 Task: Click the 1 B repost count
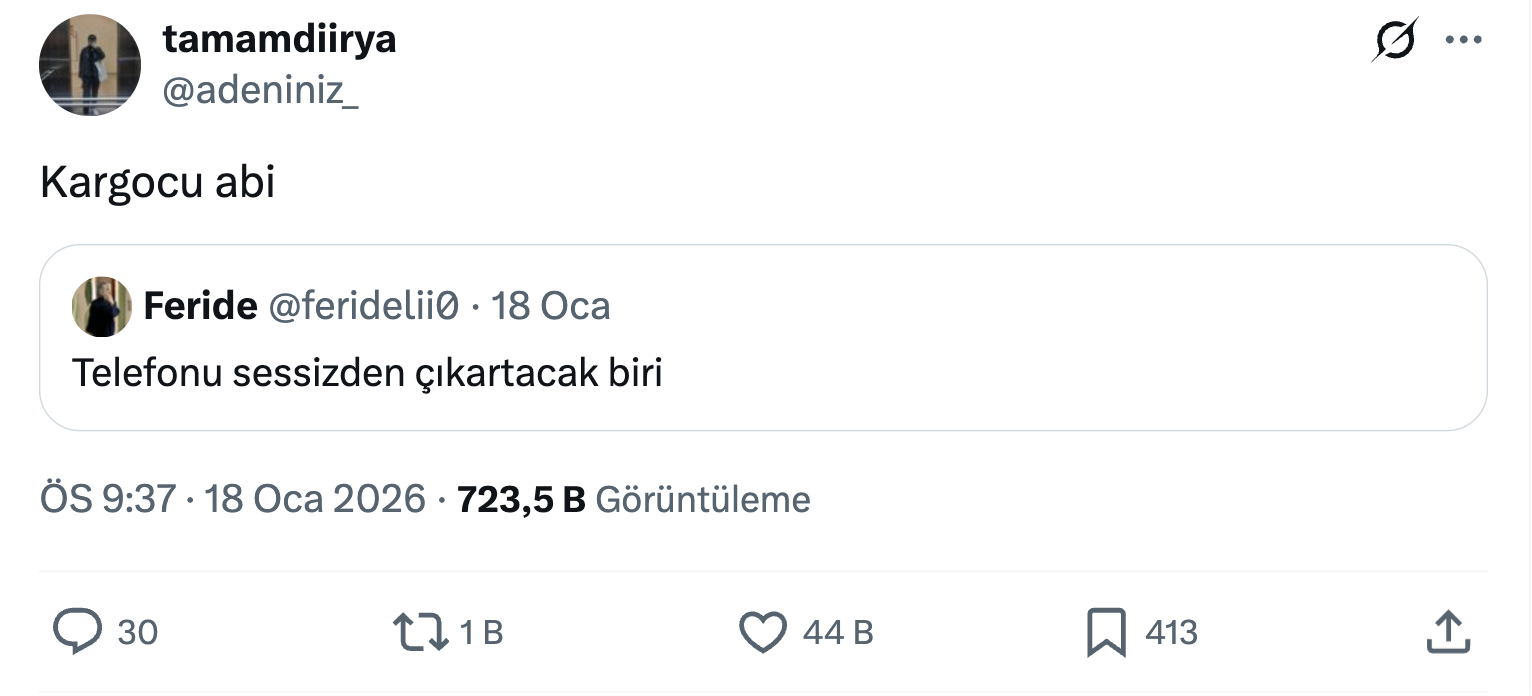tap(480, 631)
